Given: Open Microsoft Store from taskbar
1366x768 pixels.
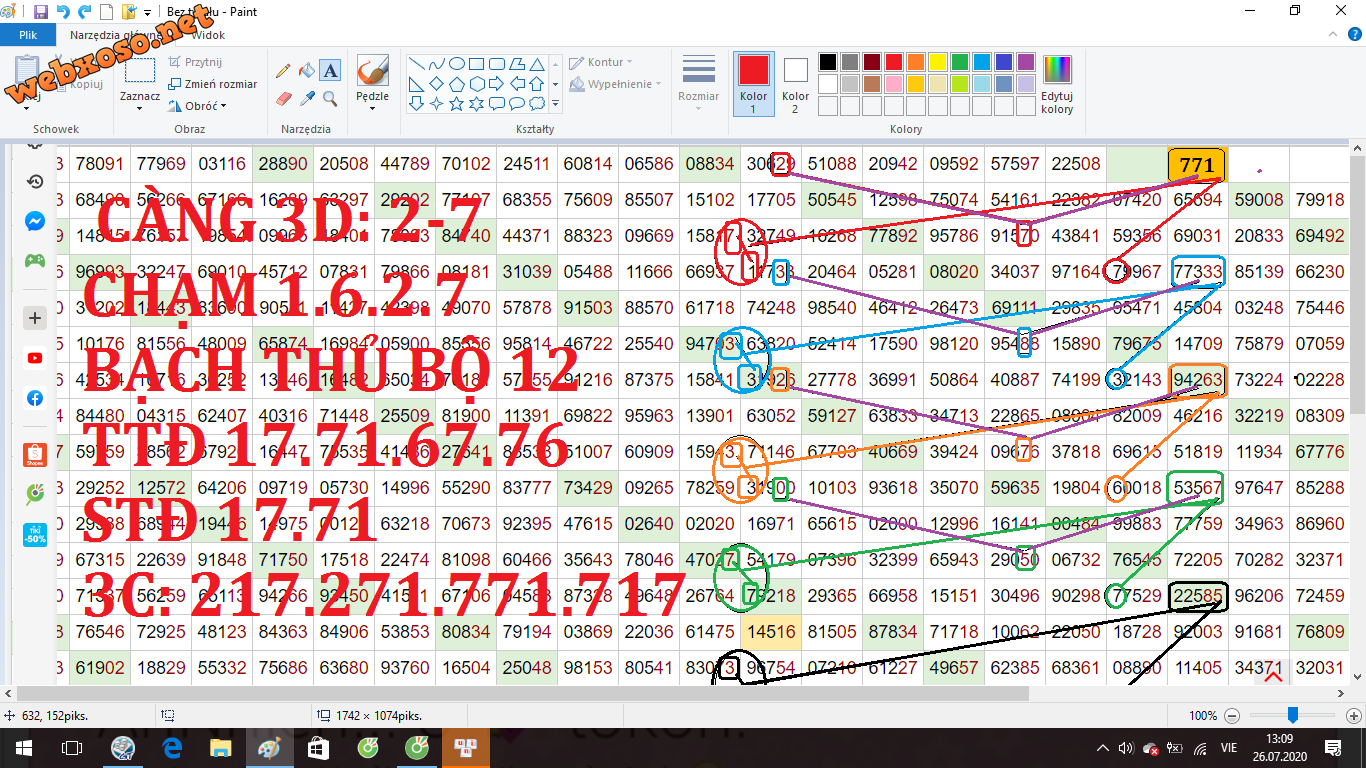Looking at the screenshot, I should click(318, 747).
